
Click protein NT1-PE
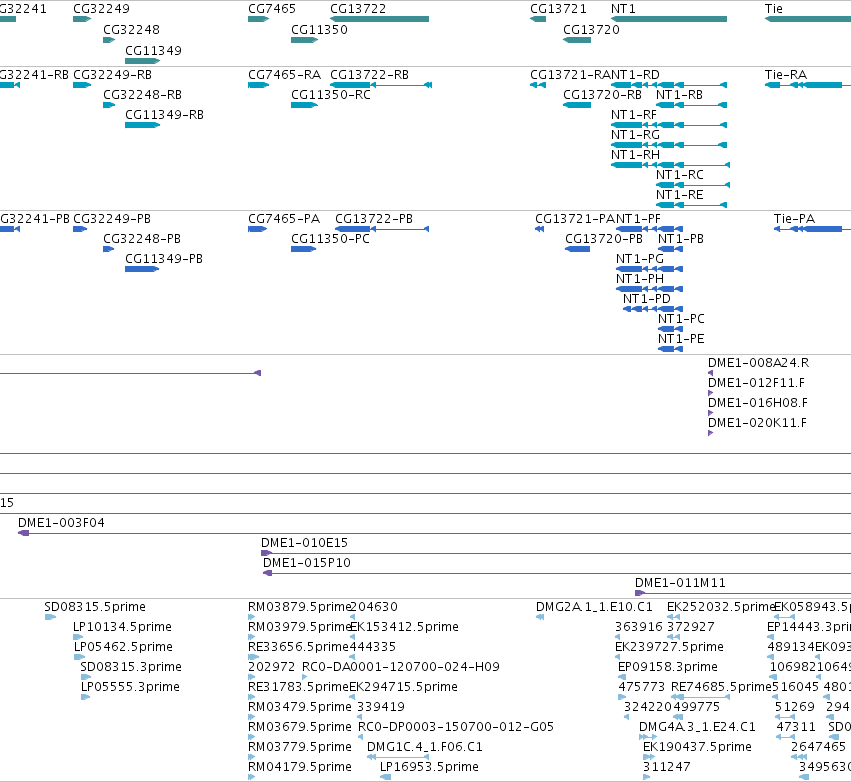pos(681,339)
